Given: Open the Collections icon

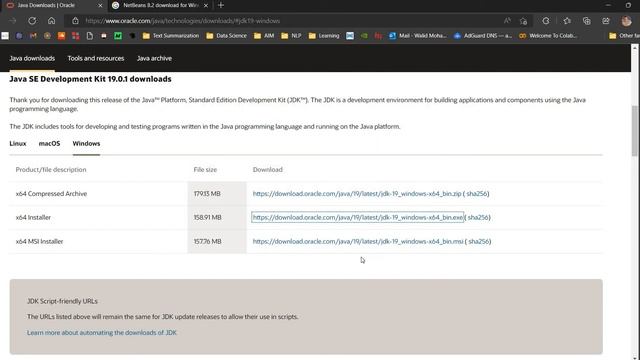Looking at the screenshot, I should (587, 21).
